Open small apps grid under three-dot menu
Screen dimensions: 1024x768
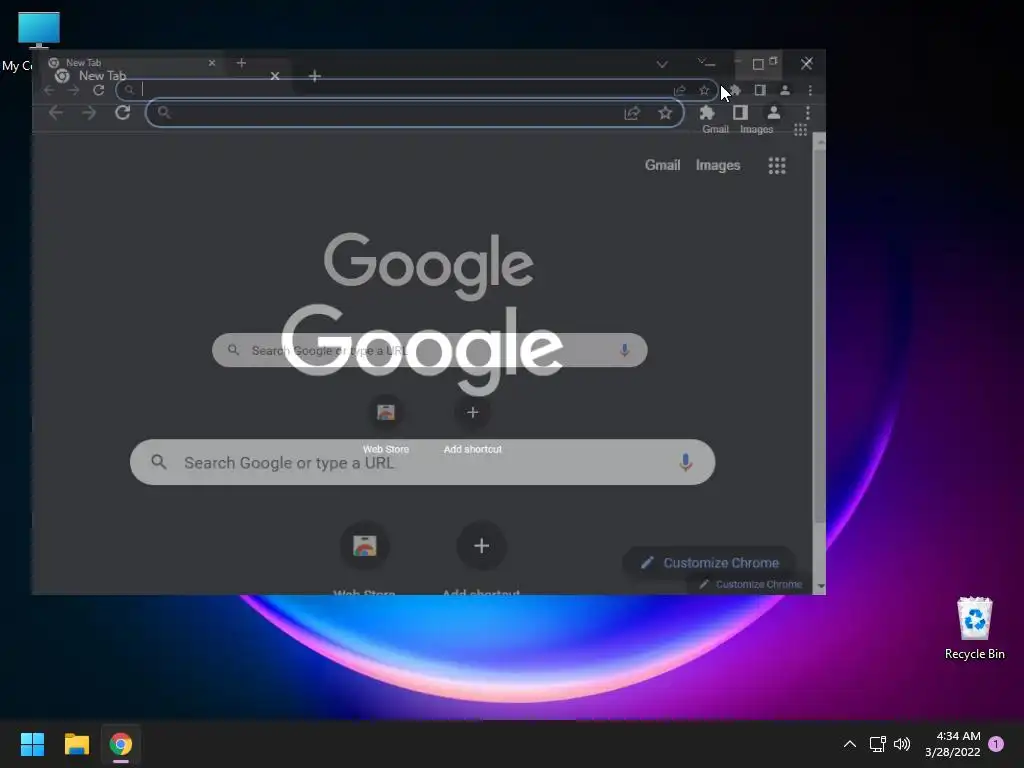pos(800,129)
